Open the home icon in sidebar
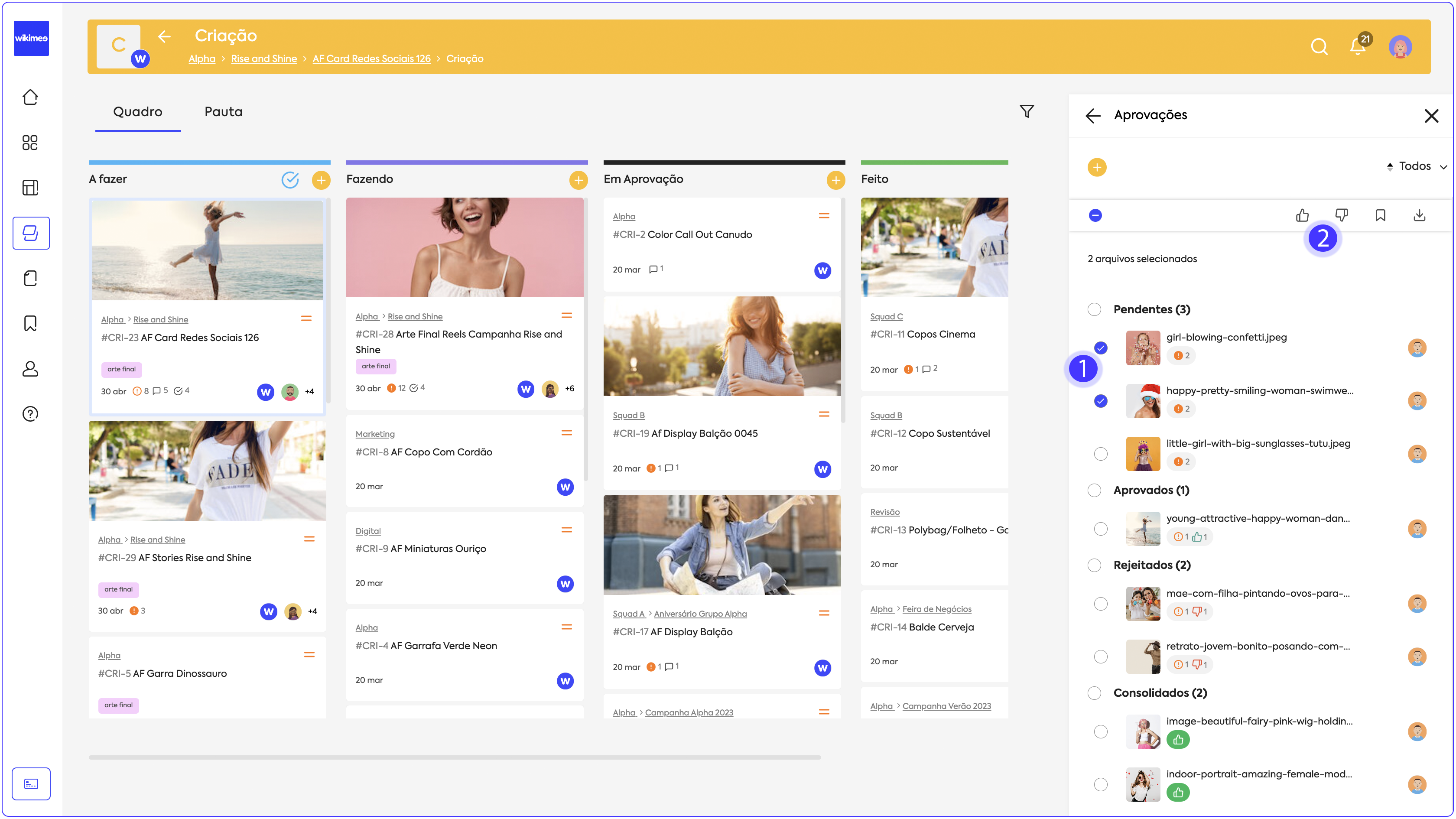 click(x=30, y=97)
